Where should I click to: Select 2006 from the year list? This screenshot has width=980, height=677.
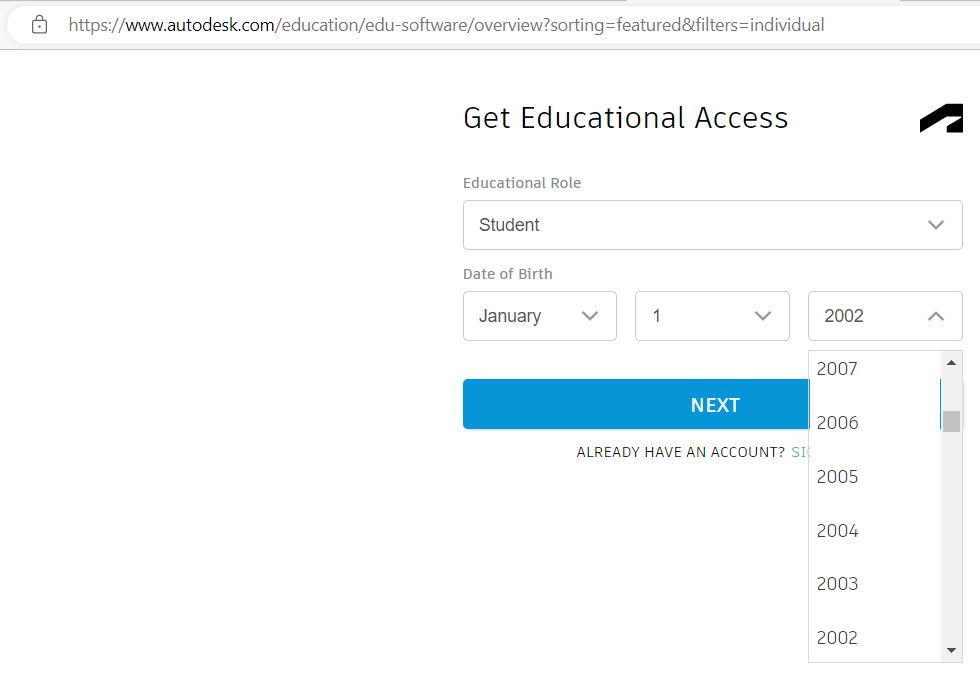pyautogui.click(x=838, y=423)
